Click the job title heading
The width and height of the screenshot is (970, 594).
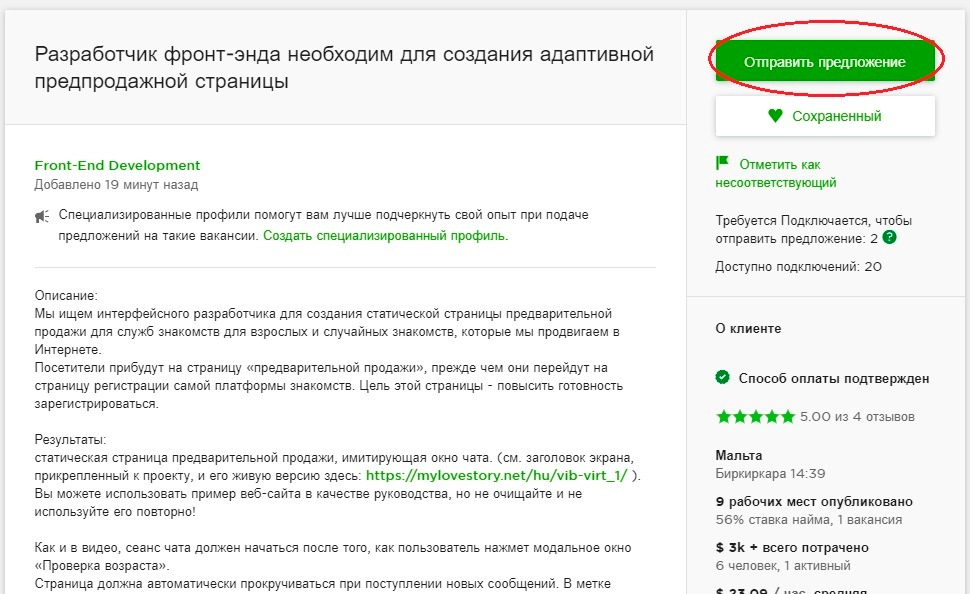344,67
